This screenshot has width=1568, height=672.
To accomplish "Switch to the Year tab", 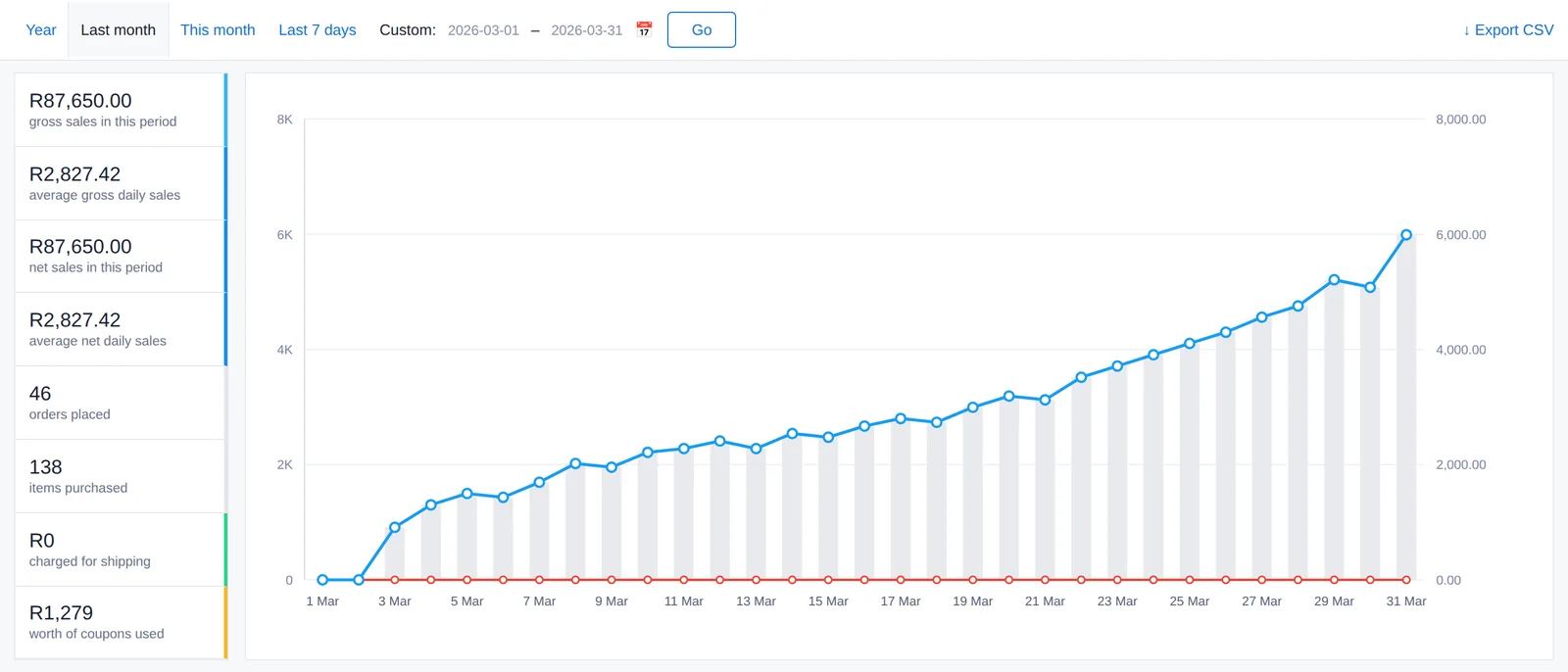I will coord(41,29).
